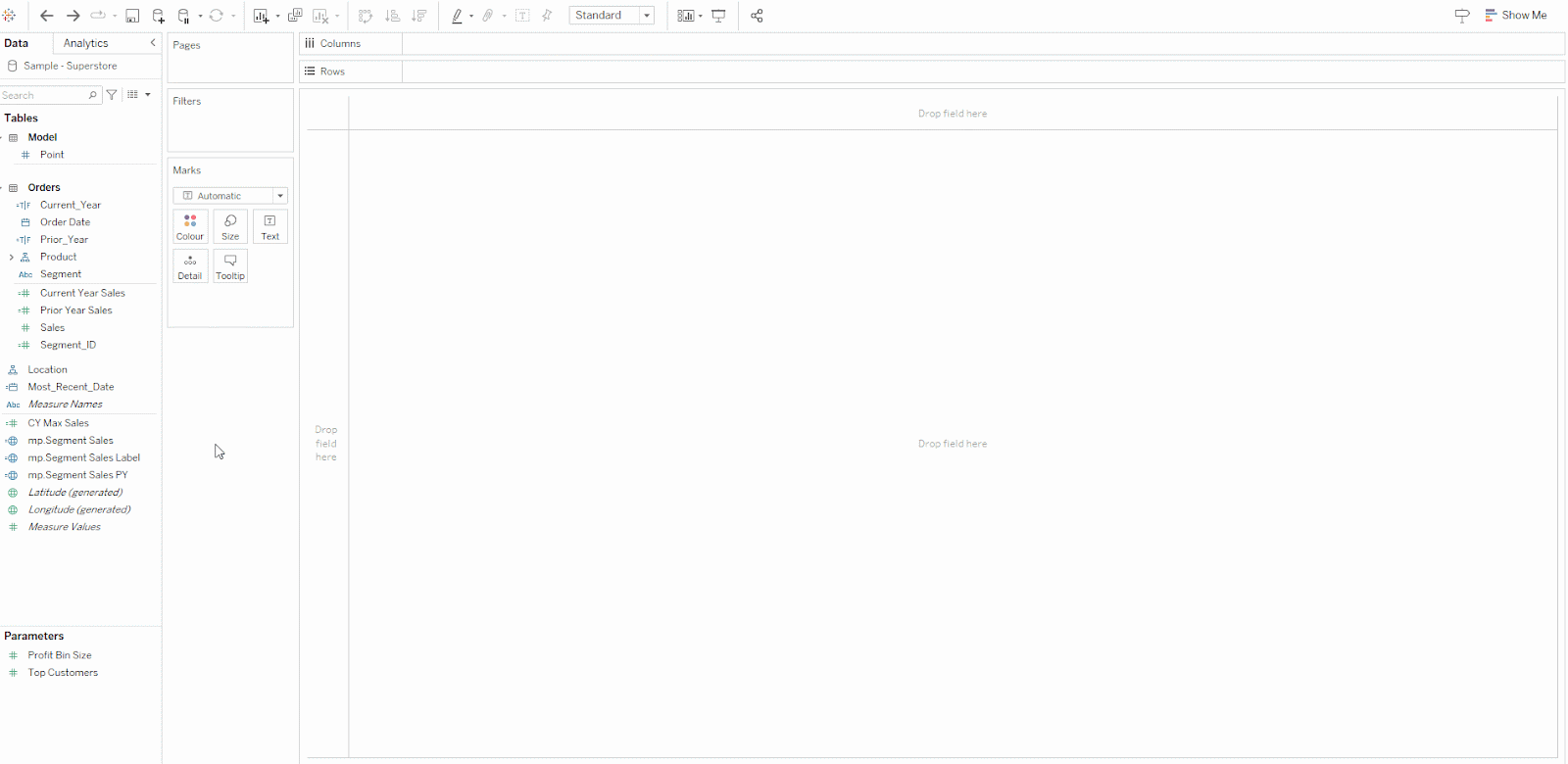The image size is (1568, 764).
Task: Click the Highlight pen icon
Action: (457, 16)
